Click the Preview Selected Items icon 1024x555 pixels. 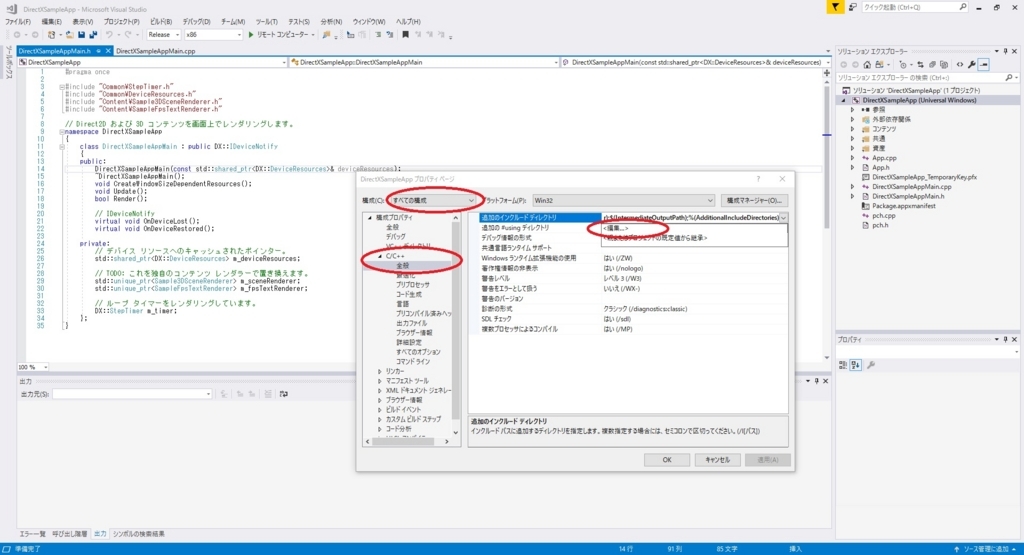click(984, 65)
